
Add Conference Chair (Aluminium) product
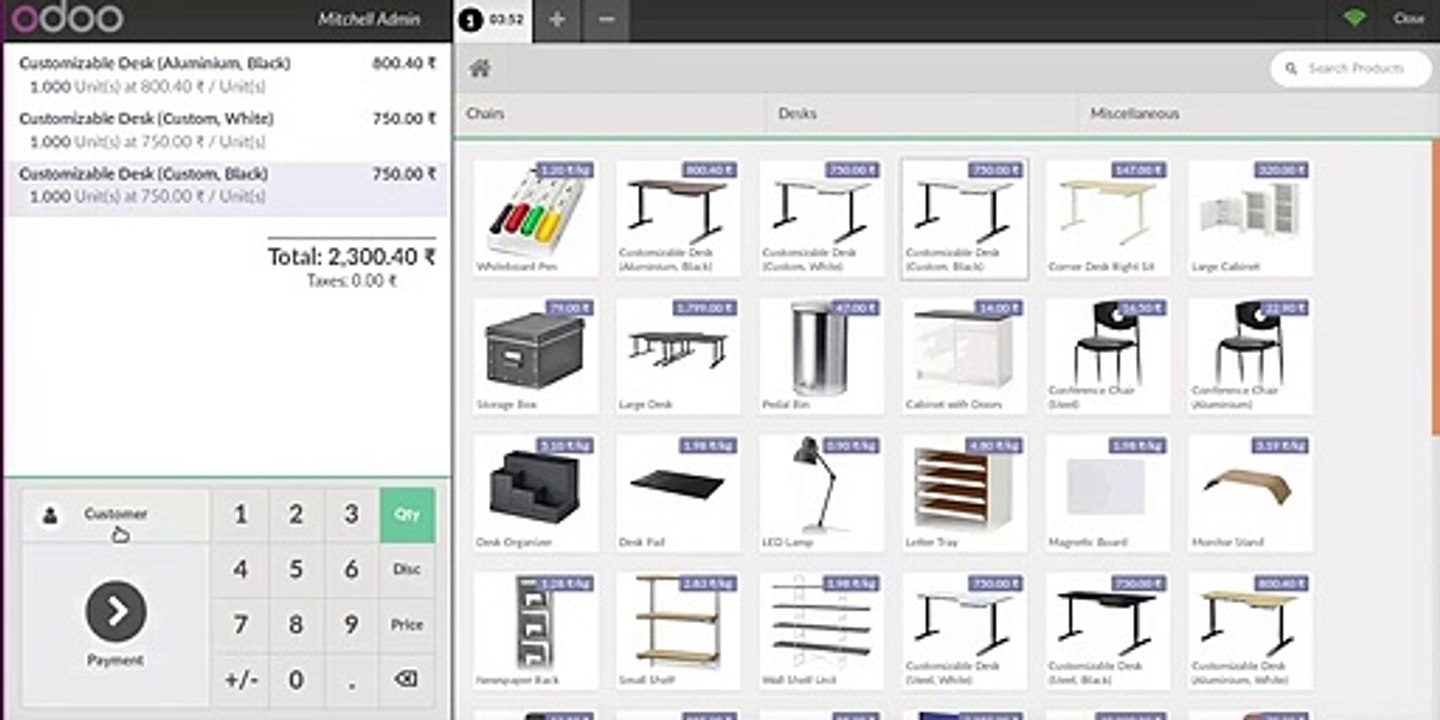[x=1251, y=356]
